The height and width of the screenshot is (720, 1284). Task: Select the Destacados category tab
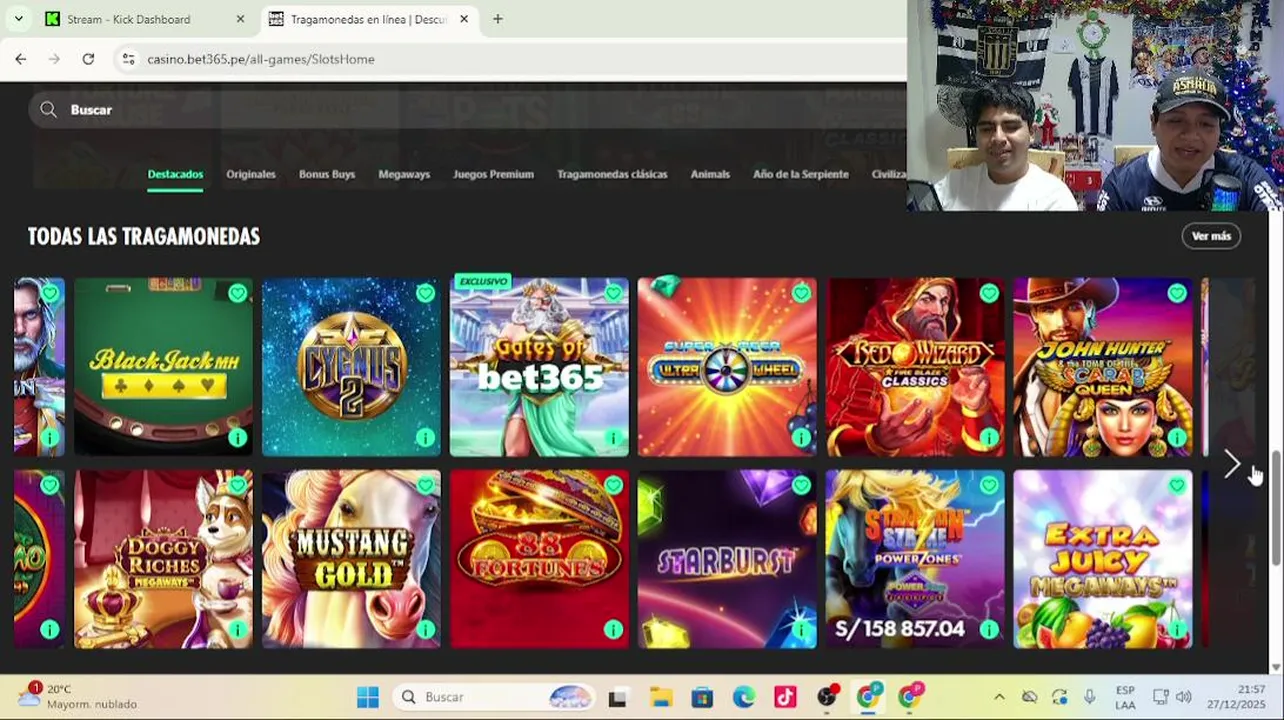pyautogui.click(x=175, y=174)
